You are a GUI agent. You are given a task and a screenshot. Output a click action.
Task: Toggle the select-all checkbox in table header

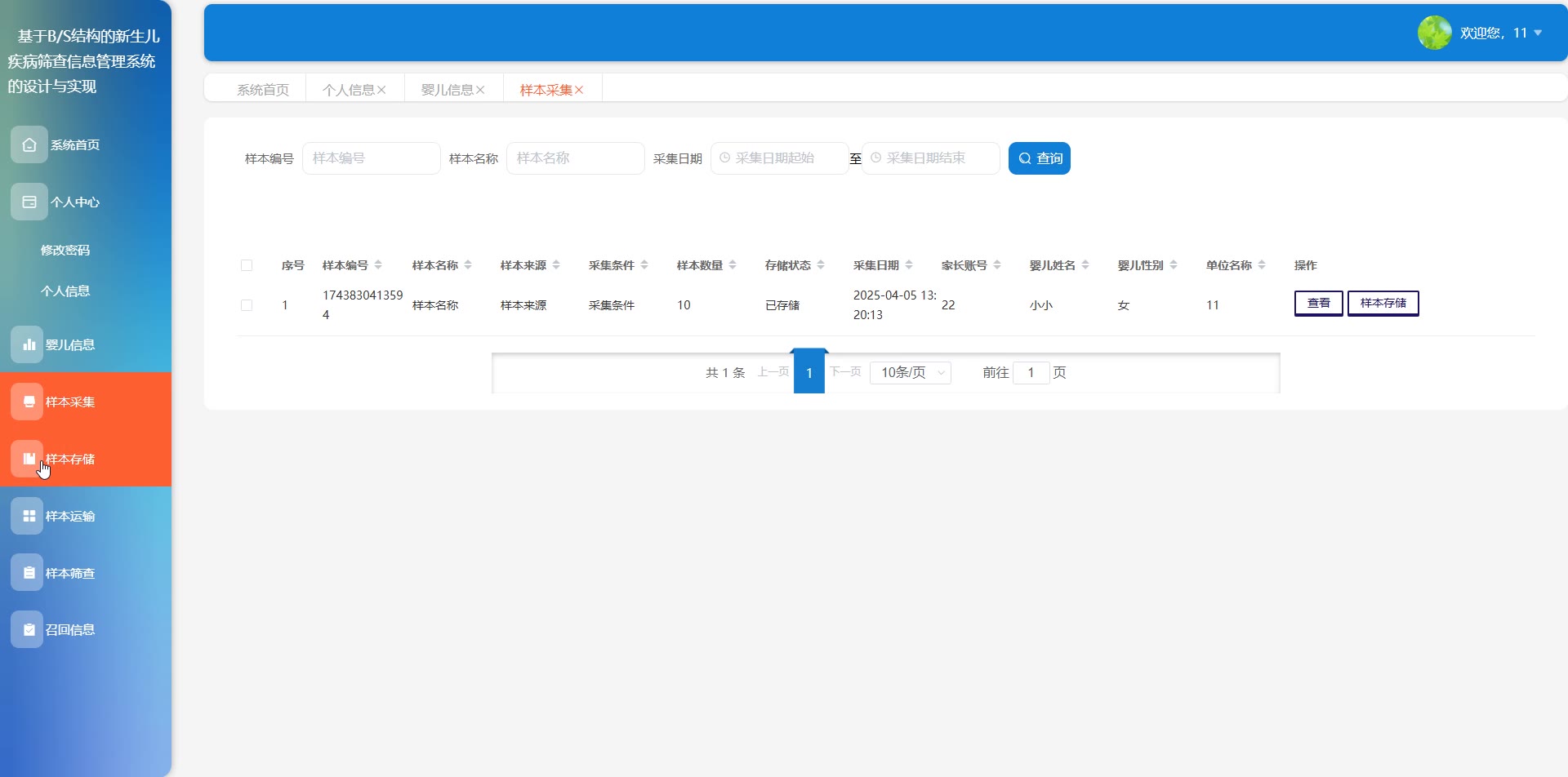coord(247,265)
